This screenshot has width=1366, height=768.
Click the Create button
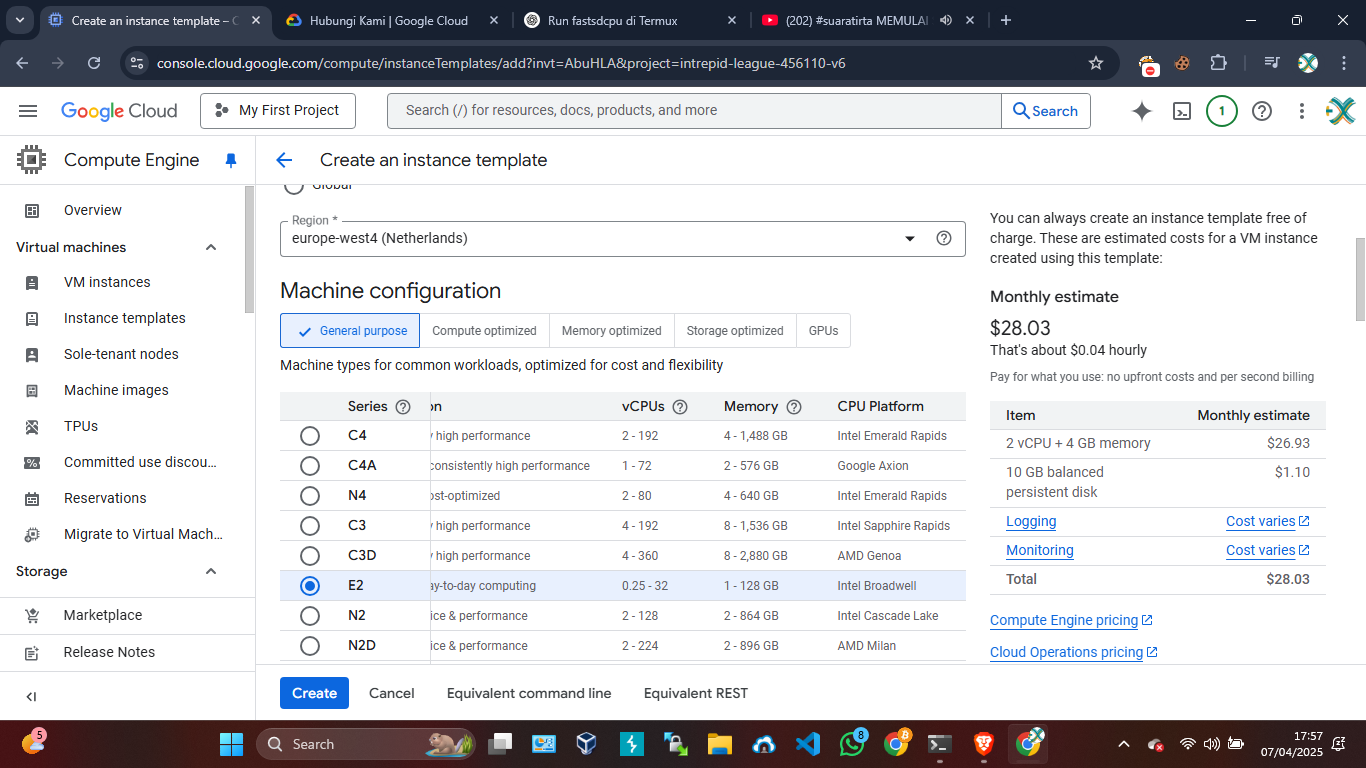coord(314,693)
